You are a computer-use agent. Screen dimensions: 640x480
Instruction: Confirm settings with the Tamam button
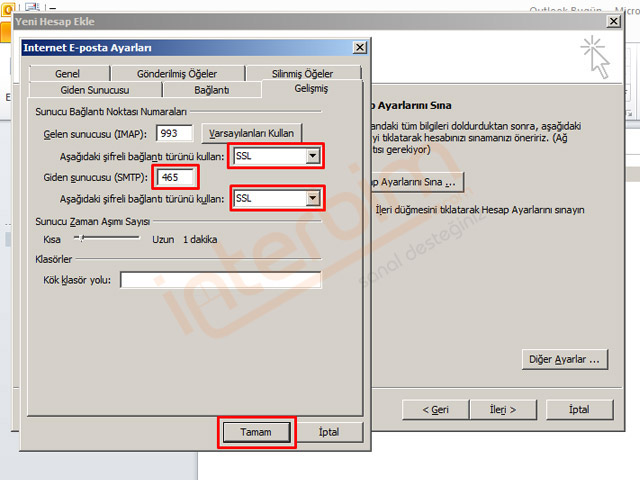pos(256,432)
